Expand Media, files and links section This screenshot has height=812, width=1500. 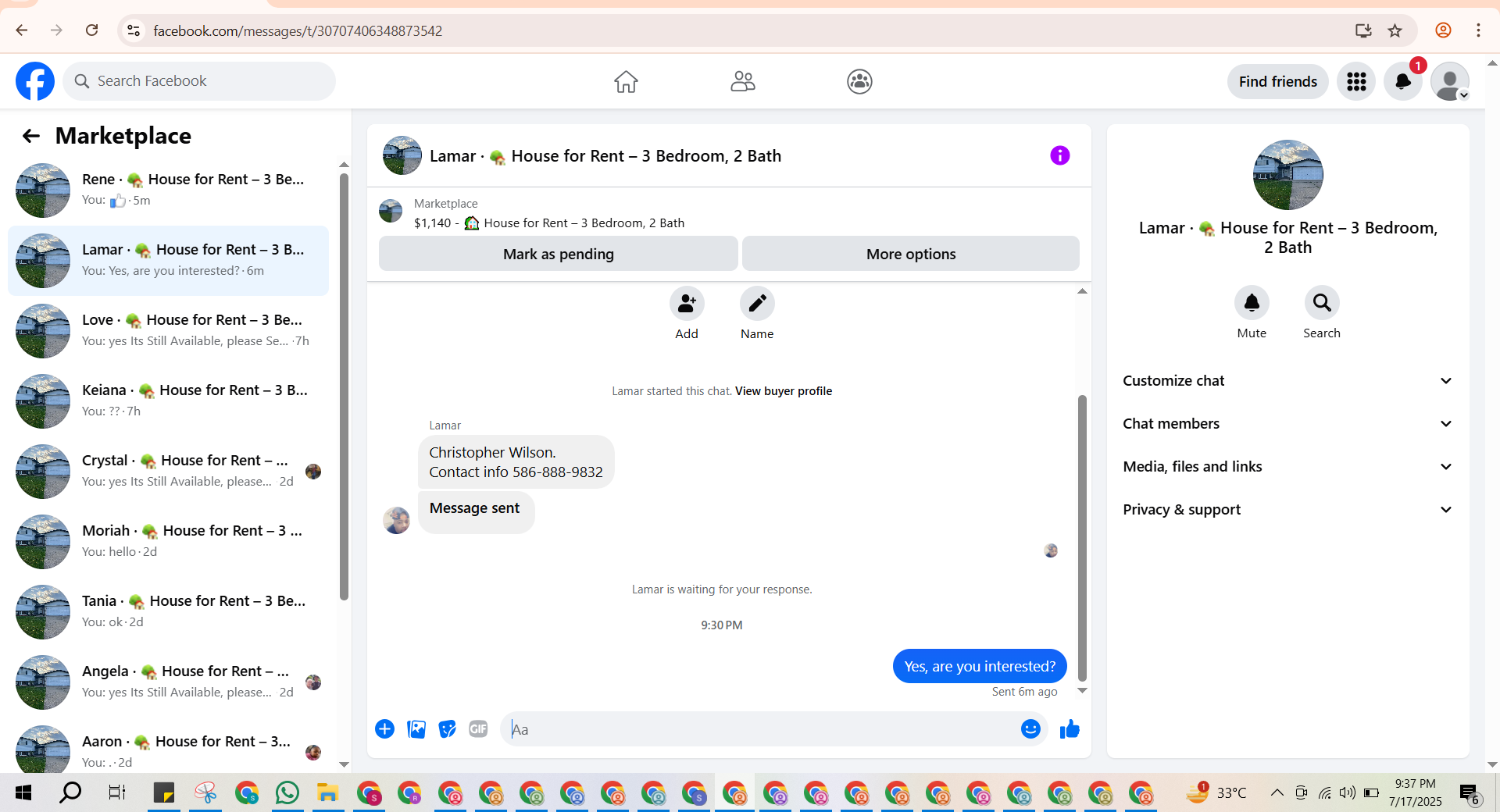[x=1288, y=467]
